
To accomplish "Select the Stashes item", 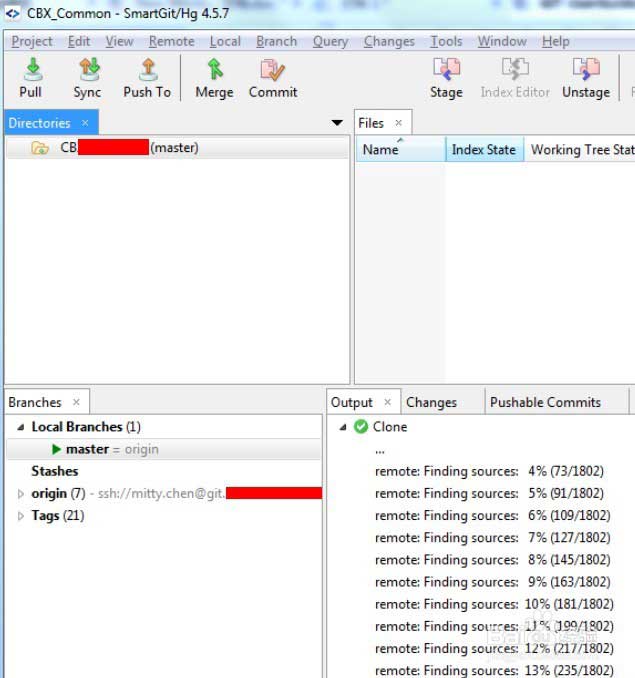I will [55, 471].
